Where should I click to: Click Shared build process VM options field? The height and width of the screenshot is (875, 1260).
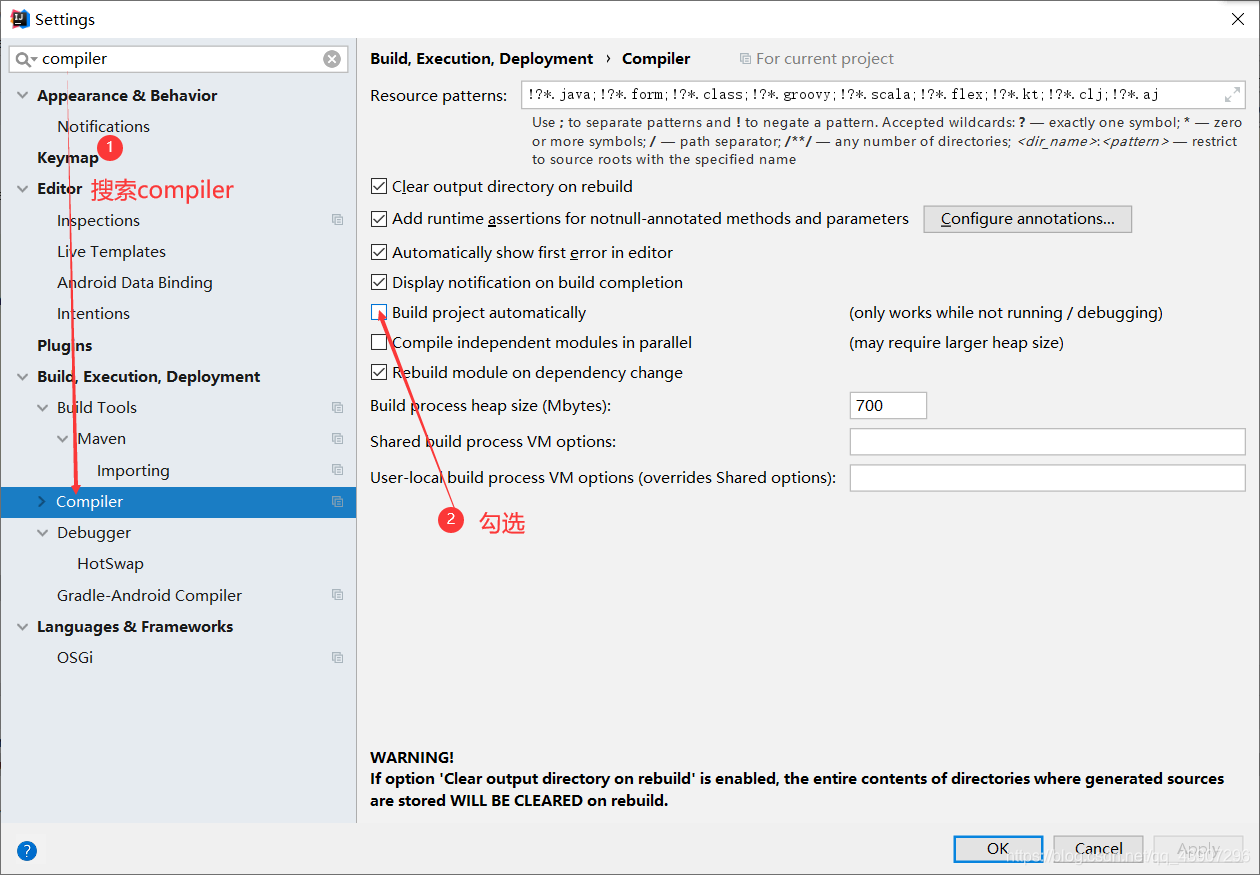click(x=1047, y=441)
